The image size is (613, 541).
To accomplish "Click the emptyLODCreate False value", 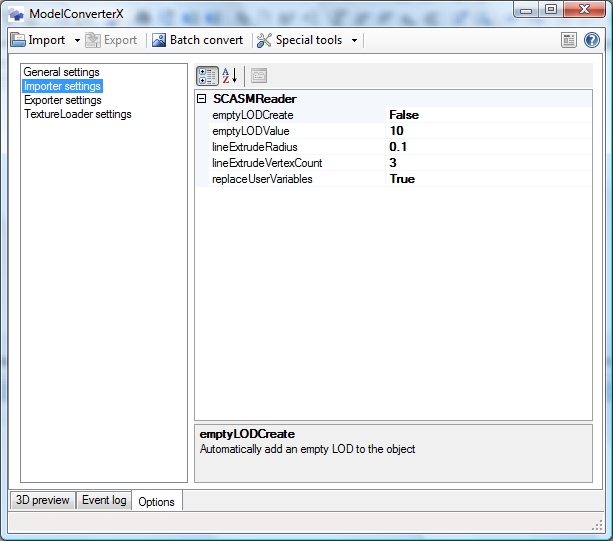I will 404,115.
